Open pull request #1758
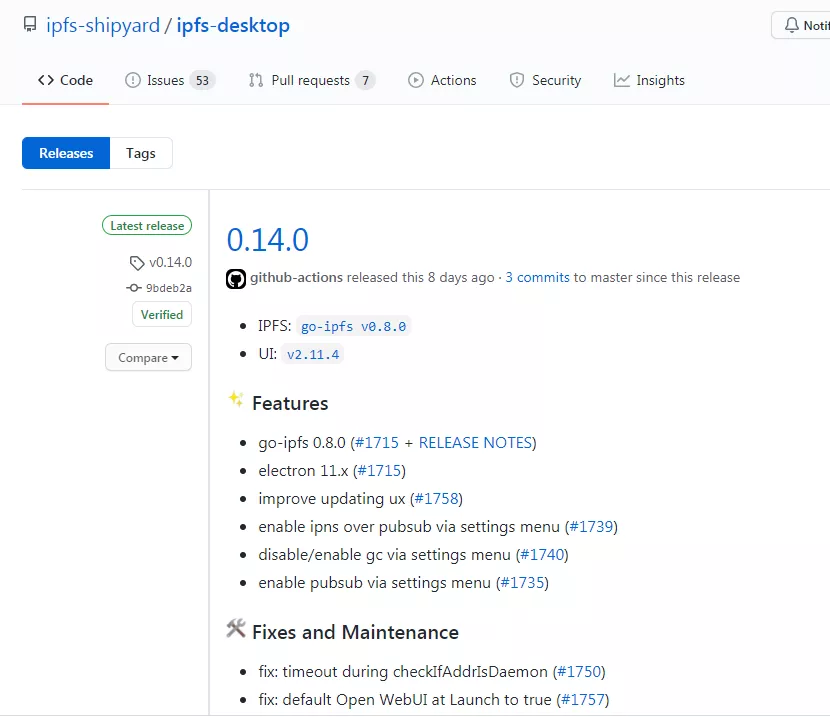This screenshot has width=830, height=717. point(436,498)
